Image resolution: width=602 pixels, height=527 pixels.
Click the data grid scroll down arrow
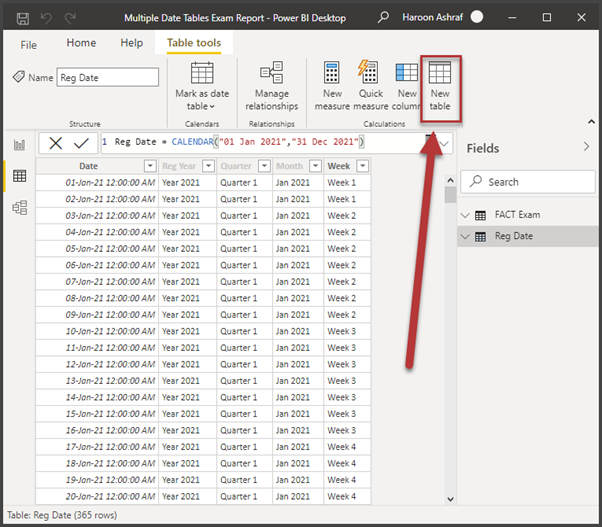(450, 499)
